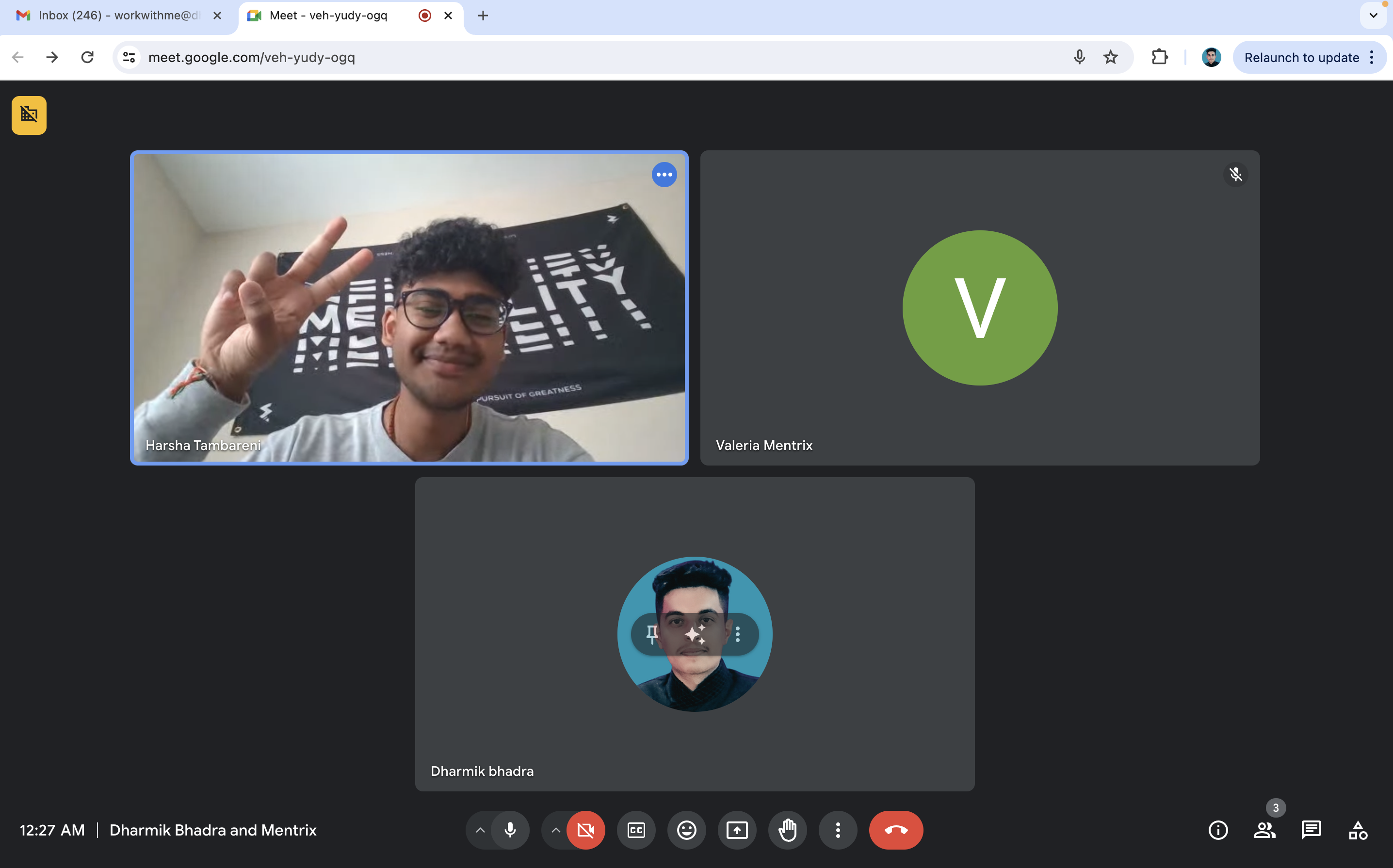Open microphone device options
The width and height of the screenshot is (1393, 868).
tap(480, 830)
